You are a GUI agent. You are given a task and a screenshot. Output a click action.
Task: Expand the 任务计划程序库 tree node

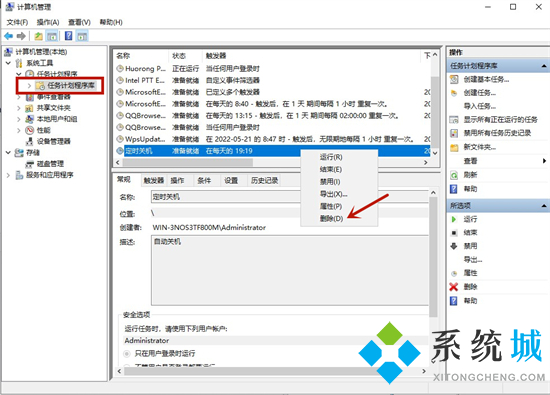[x=29, y=86]
